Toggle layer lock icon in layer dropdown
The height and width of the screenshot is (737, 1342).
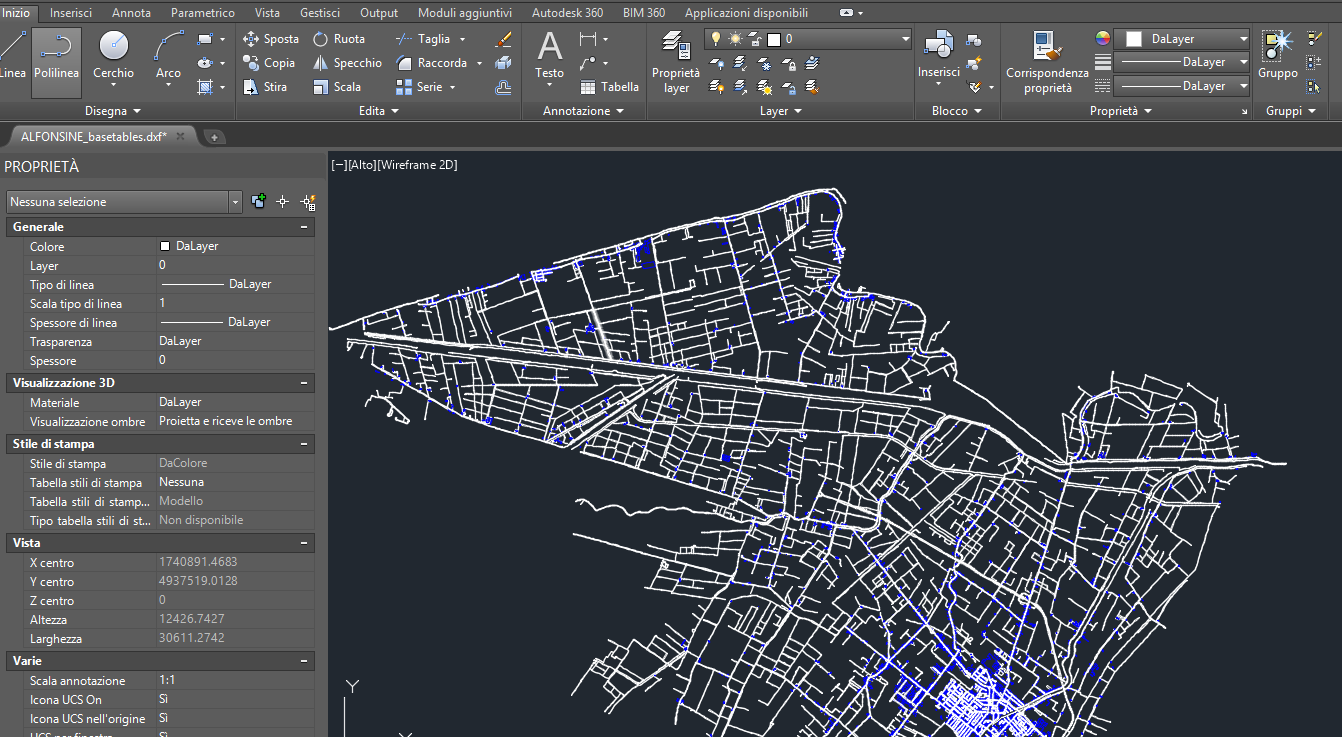pos(754,39)
